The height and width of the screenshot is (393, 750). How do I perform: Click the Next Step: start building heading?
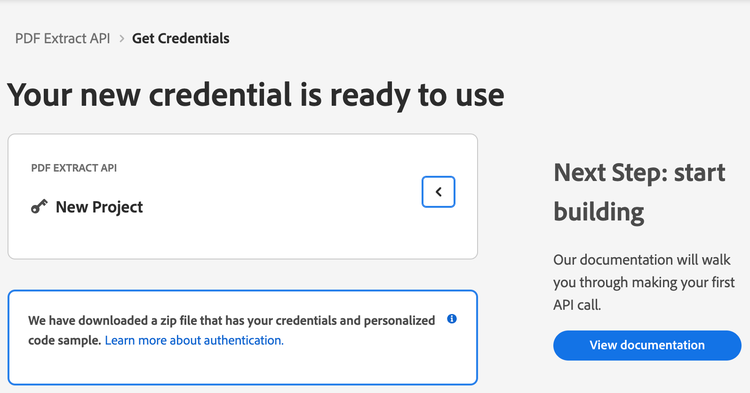click(639, 192)
